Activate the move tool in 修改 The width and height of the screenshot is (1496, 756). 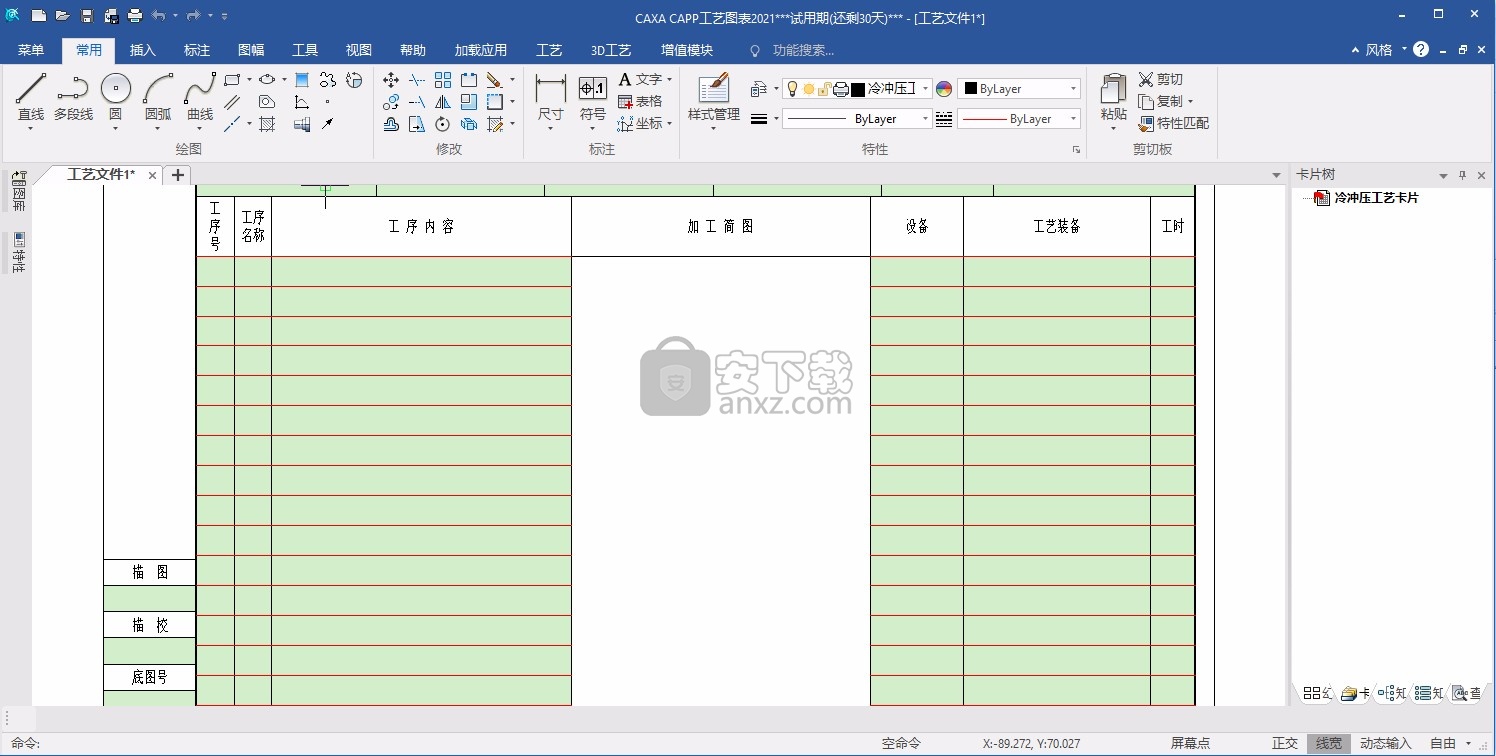click(391, 79)
